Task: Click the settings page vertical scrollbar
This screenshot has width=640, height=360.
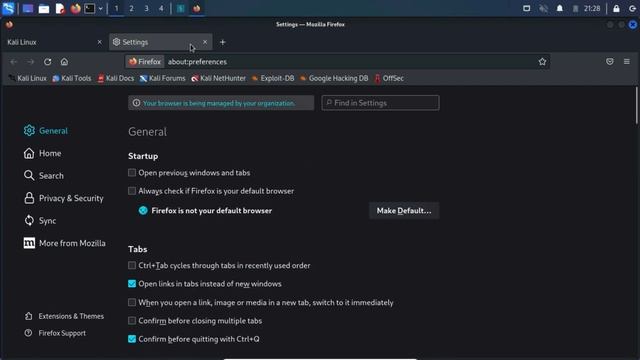Action: click(636, 105)
